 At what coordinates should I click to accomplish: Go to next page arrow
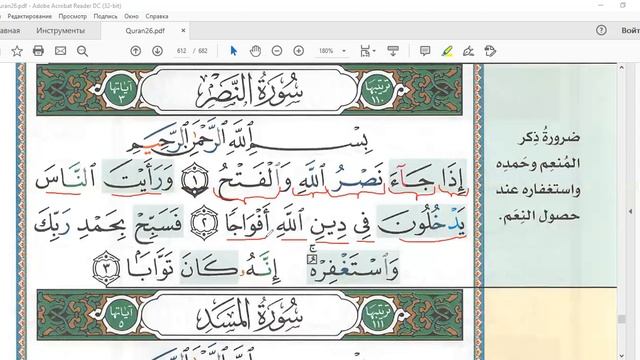(x=158, y=51)
